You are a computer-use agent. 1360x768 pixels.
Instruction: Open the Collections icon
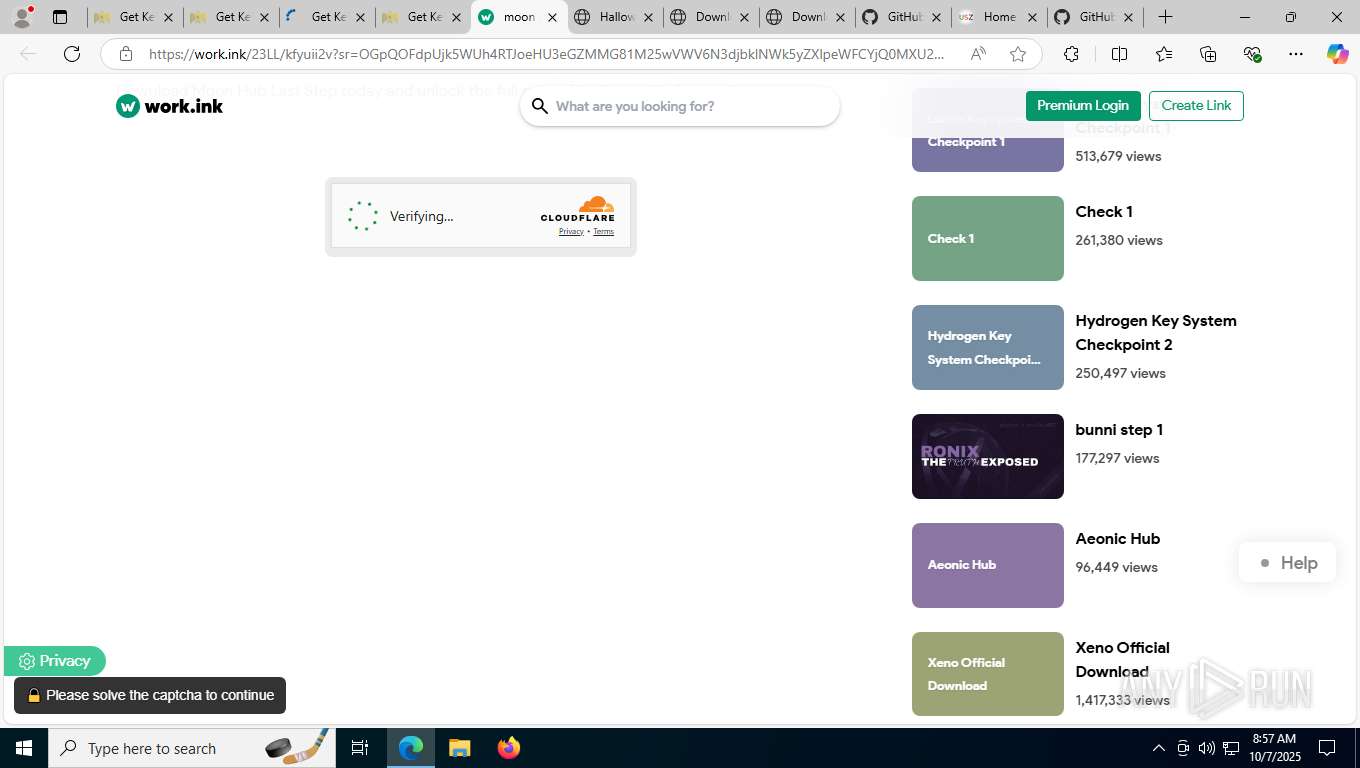[1208, 54]
